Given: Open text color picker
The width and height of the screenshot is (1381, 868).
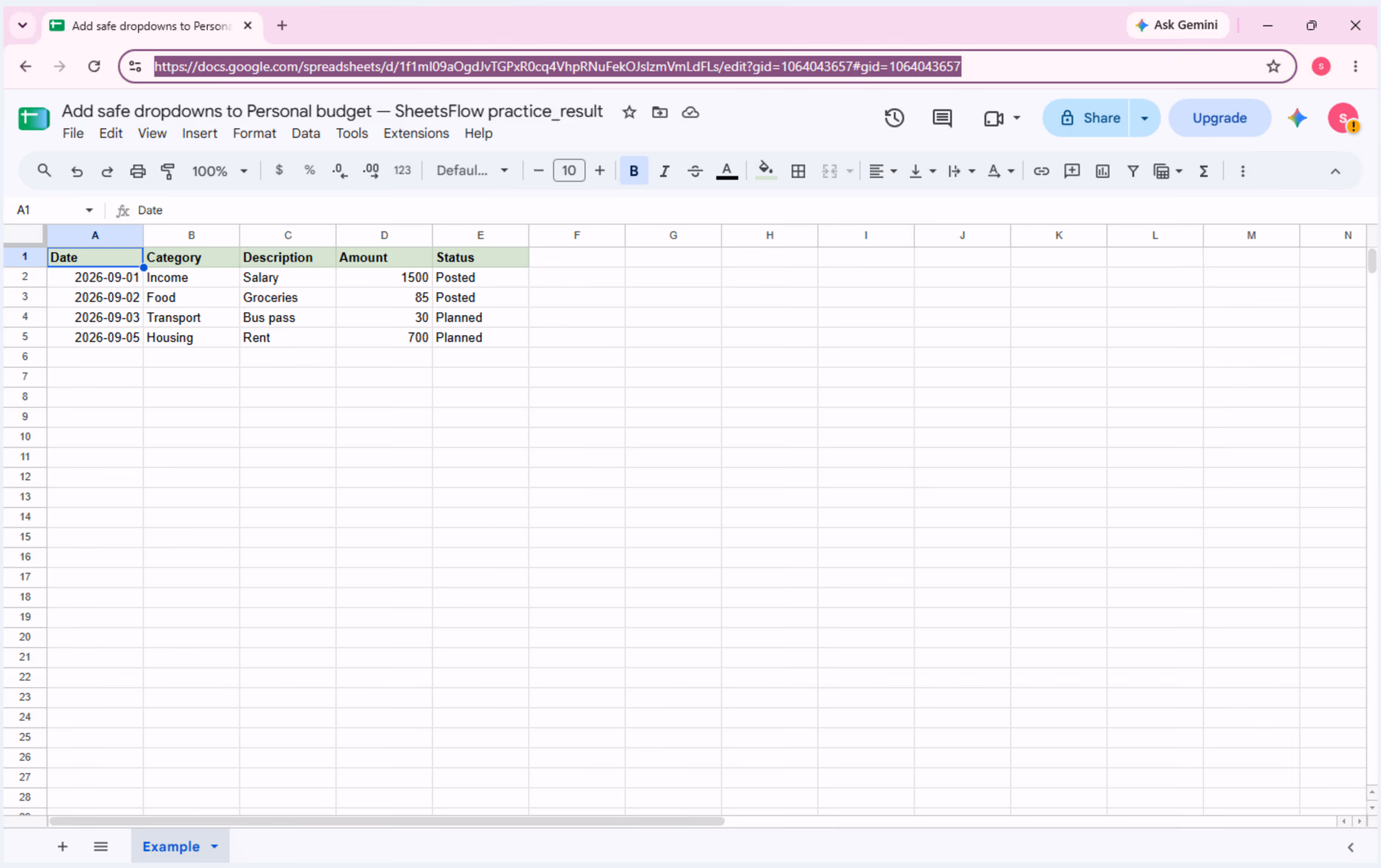Looking at the screenshot, I should (x=727, y=171).
